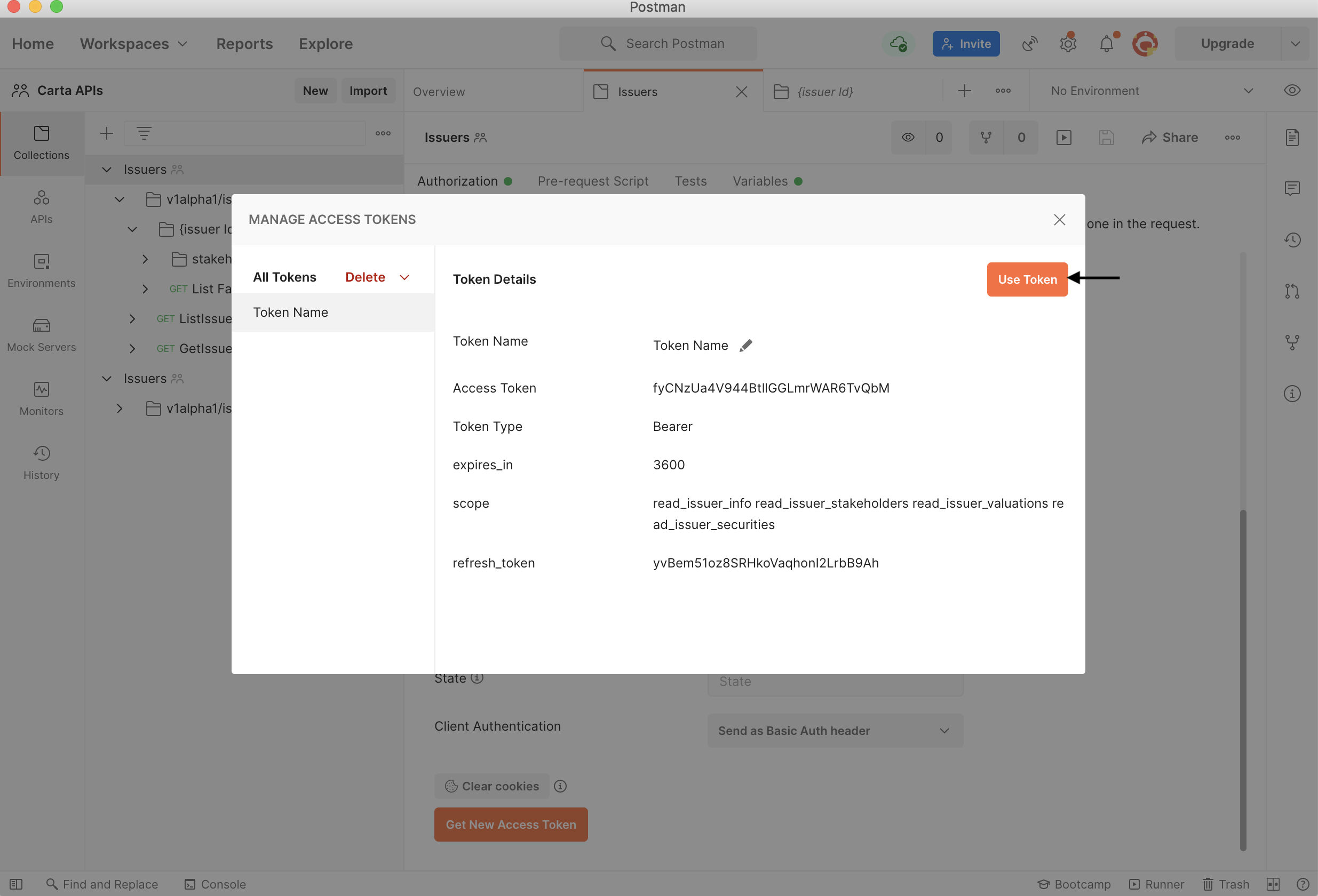Open comments icon in right sidebar

click(1292, 188)
